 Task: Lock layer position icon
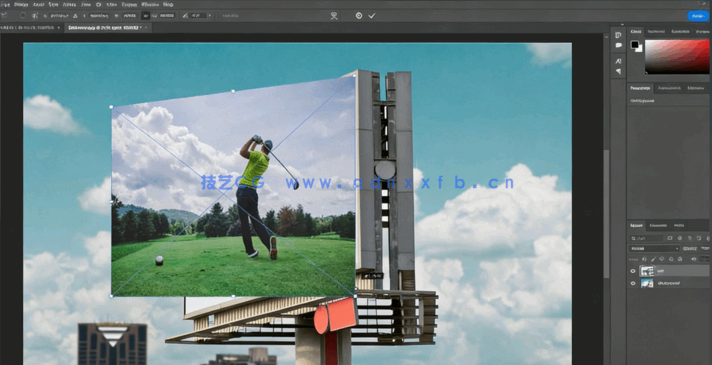click(x=662, y=259)
